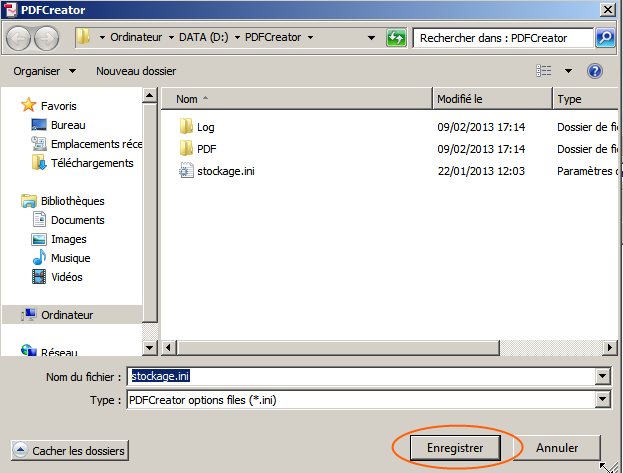The image size is (623, 473).
Task: Open Téléchargements in favorites
Action: click(92, 163)
